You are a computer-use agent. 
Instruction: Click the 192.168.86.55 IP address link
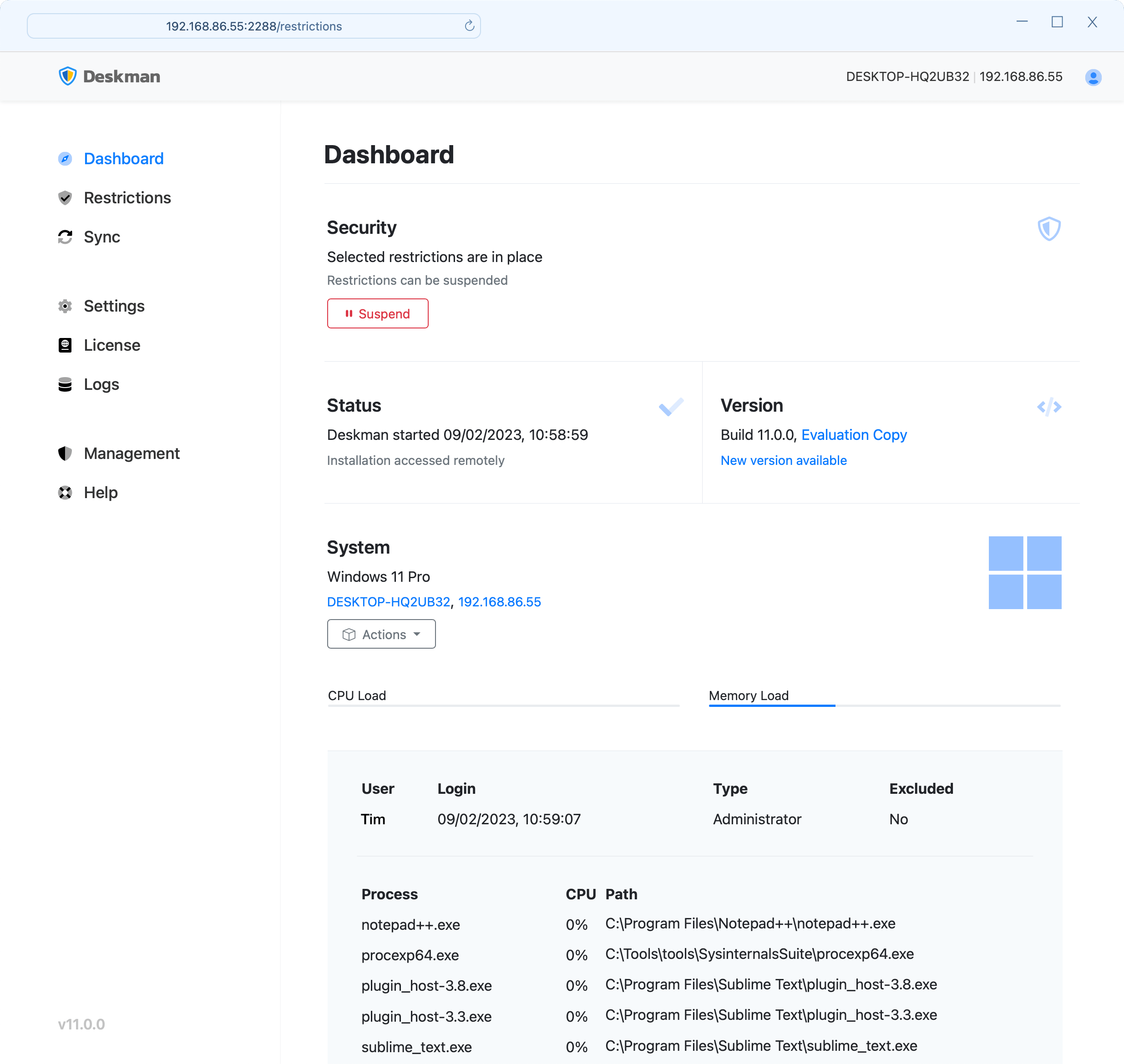499,601
